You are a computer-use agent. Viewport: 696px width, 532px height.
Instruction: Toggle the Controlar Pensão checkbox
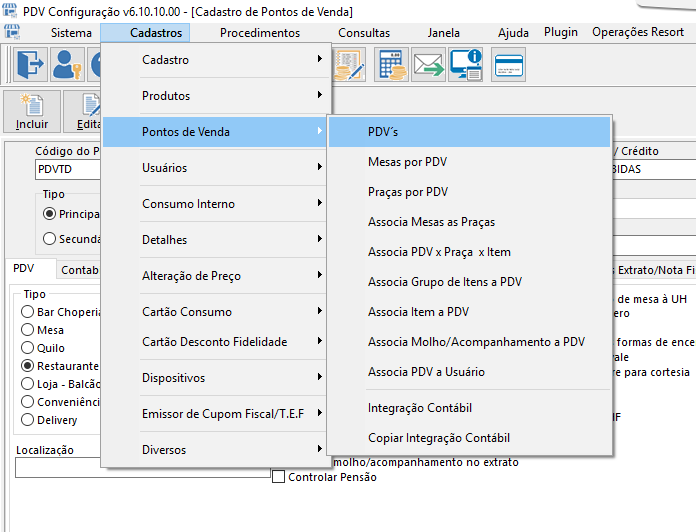coord(278,477)
